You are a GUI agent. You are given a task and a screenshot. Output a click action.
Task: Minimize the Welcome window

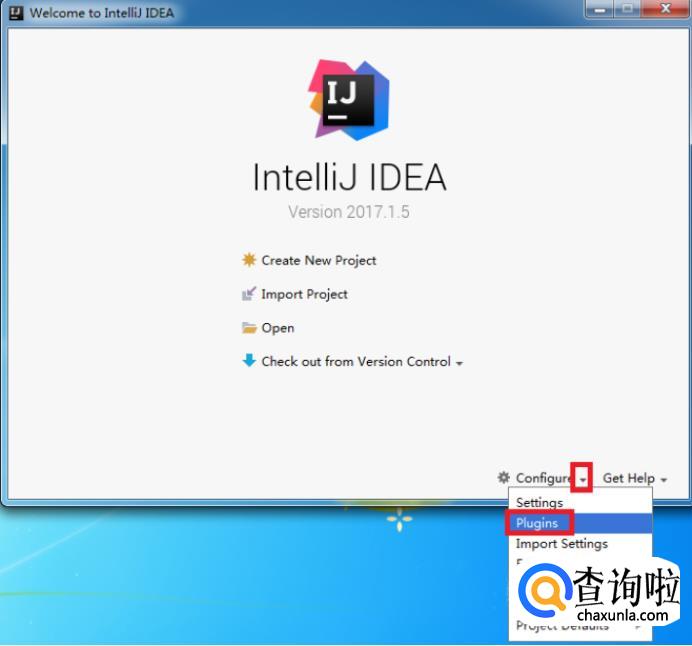[600, 9]
